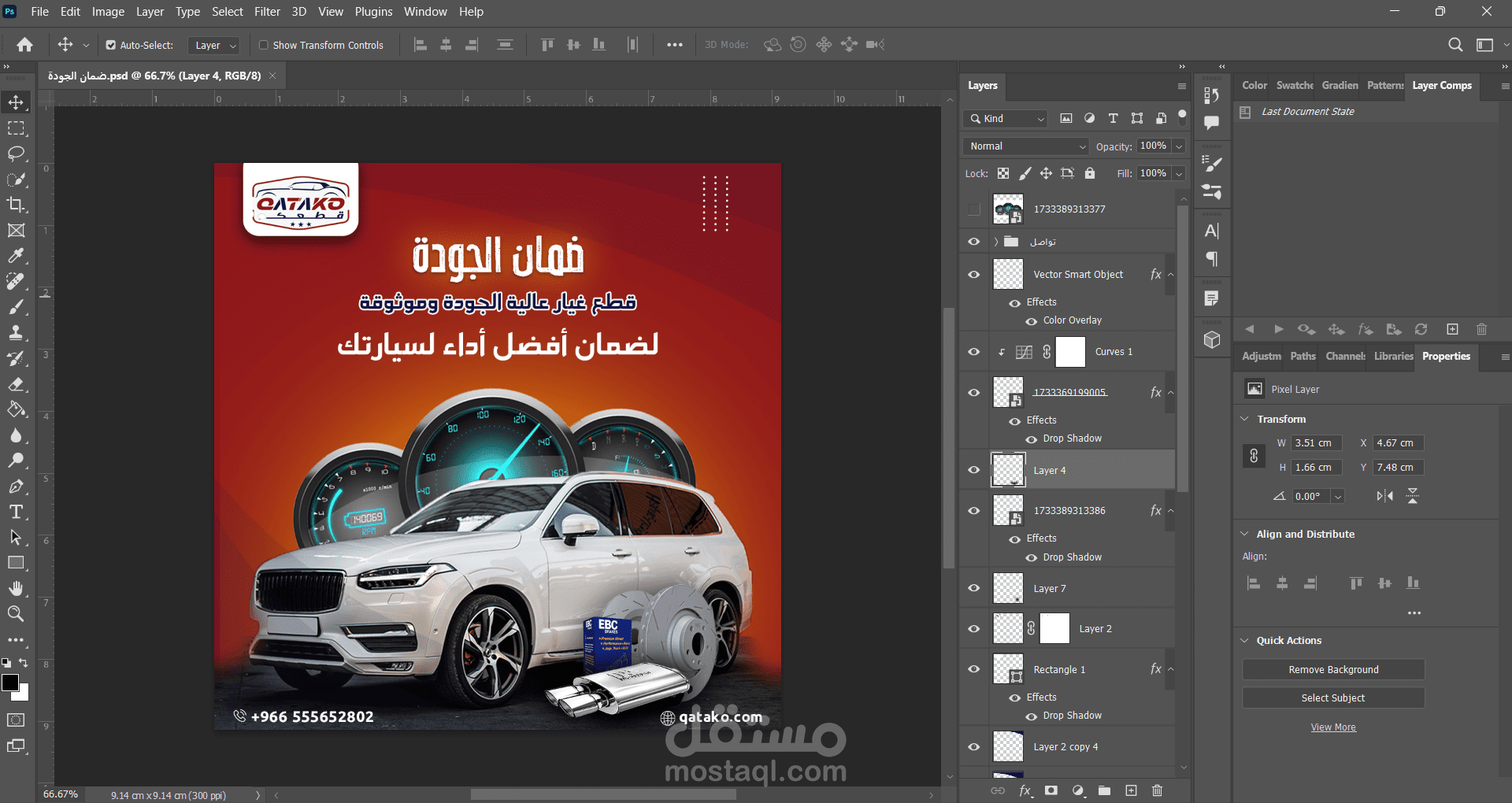Screen dimensions: 1512x803
Task: Hide the Rectangle 1 layer
Action: (x=974, y=669)
